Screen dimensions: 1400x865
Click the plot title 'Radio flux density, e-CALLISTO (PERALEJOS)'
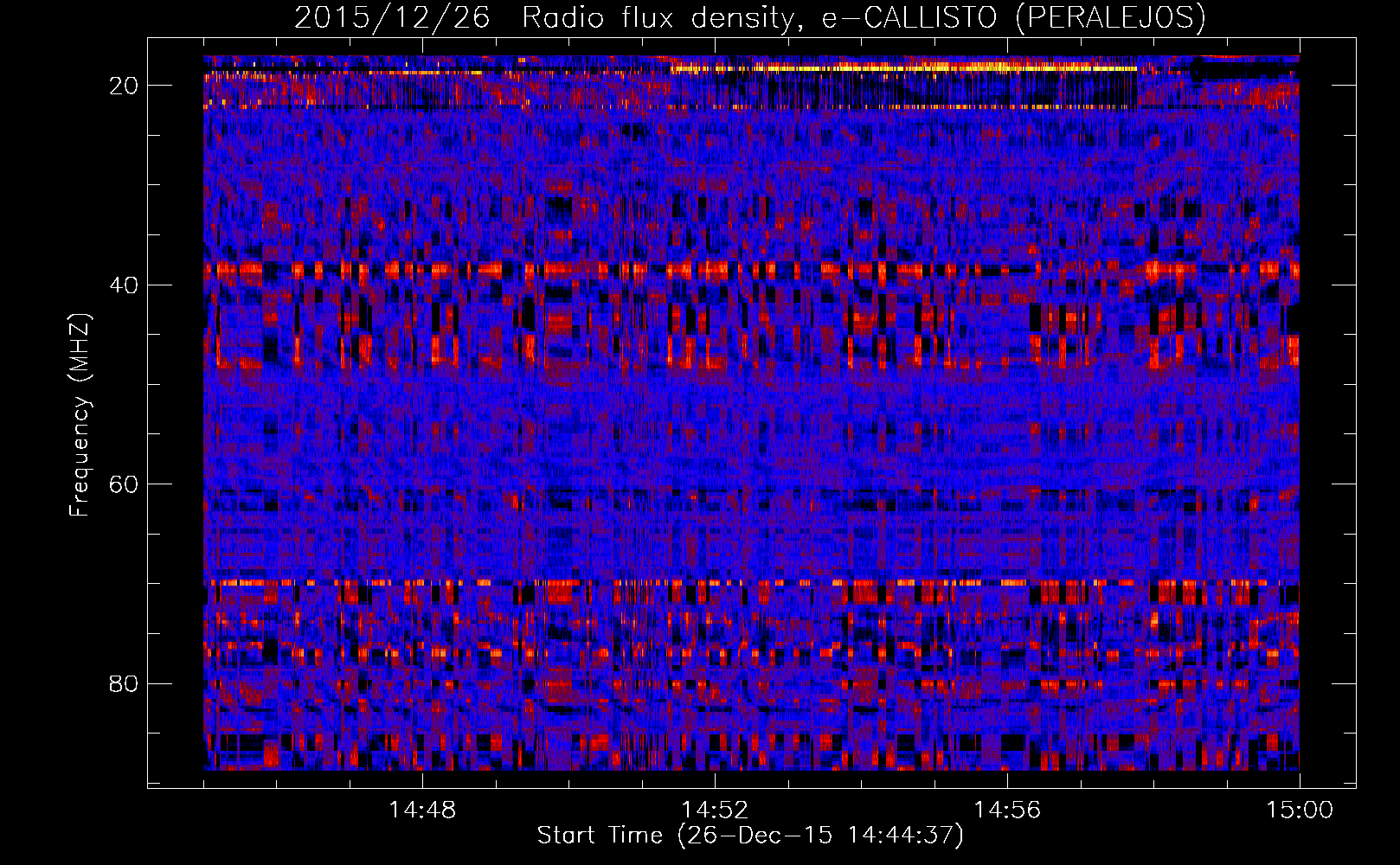tap(864, 18)
